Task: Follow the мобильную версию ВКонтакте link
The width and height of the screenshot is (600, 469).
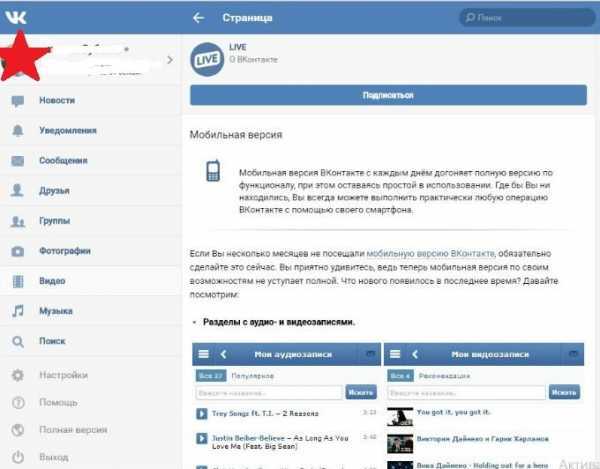Action: [x=430, y=254]
